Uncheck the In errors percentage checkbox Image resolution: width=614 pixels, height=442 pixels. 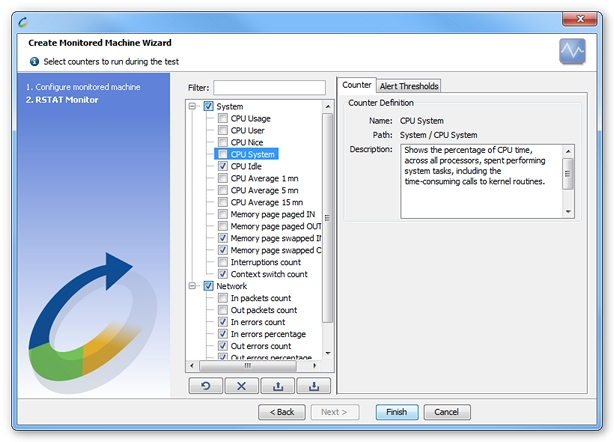pos(223,334)
